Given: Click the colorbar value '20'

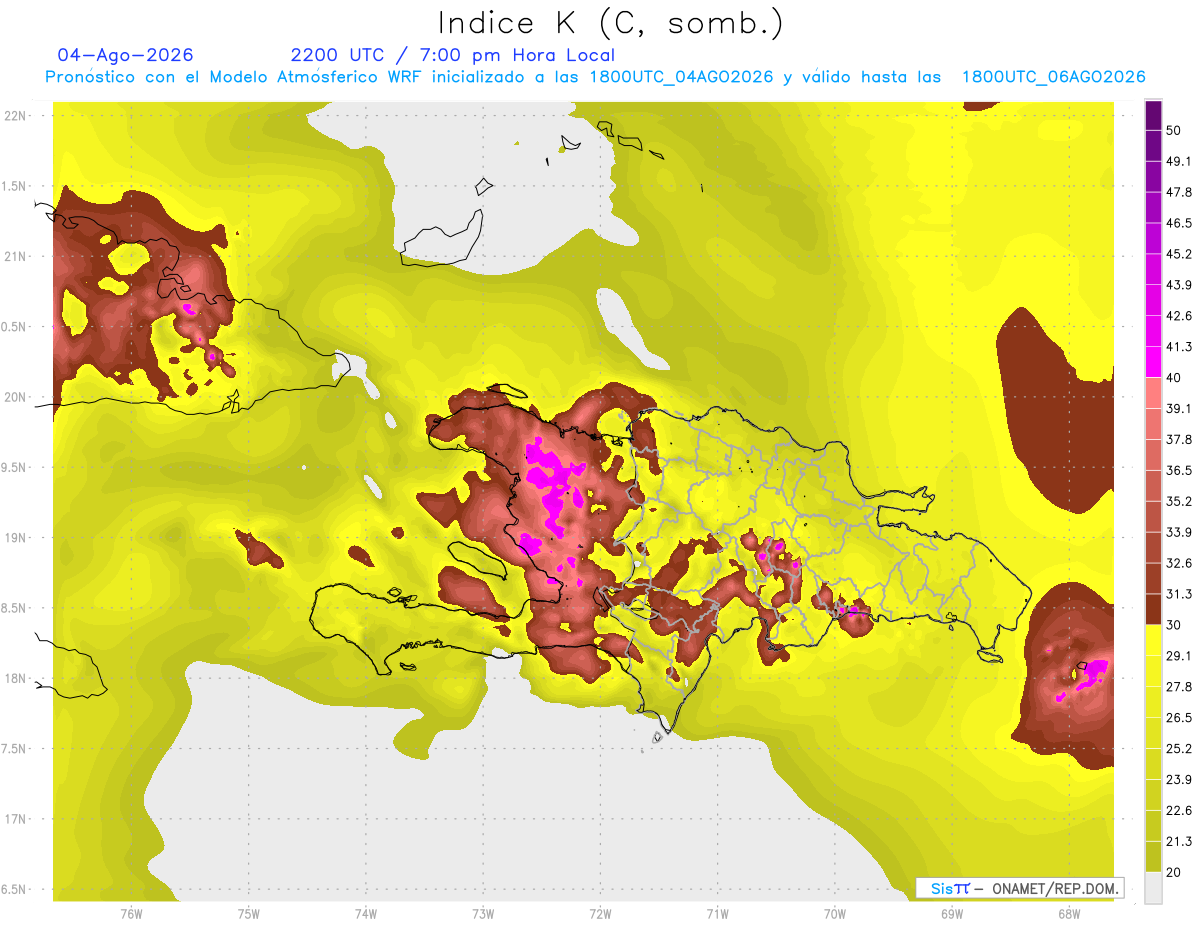Looking at the screenshot, I should tap(1175, 872).
